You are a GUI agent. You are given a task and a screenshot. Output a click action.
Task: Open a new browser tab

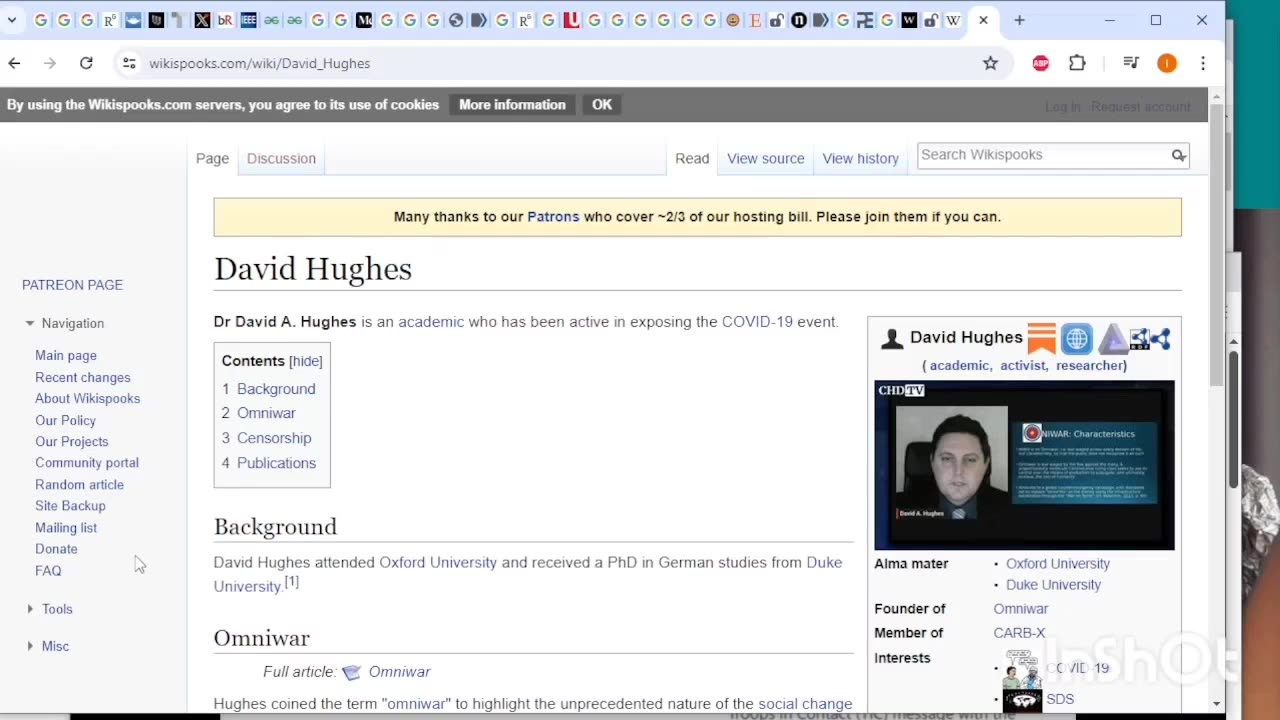[x=1019, y=20]
